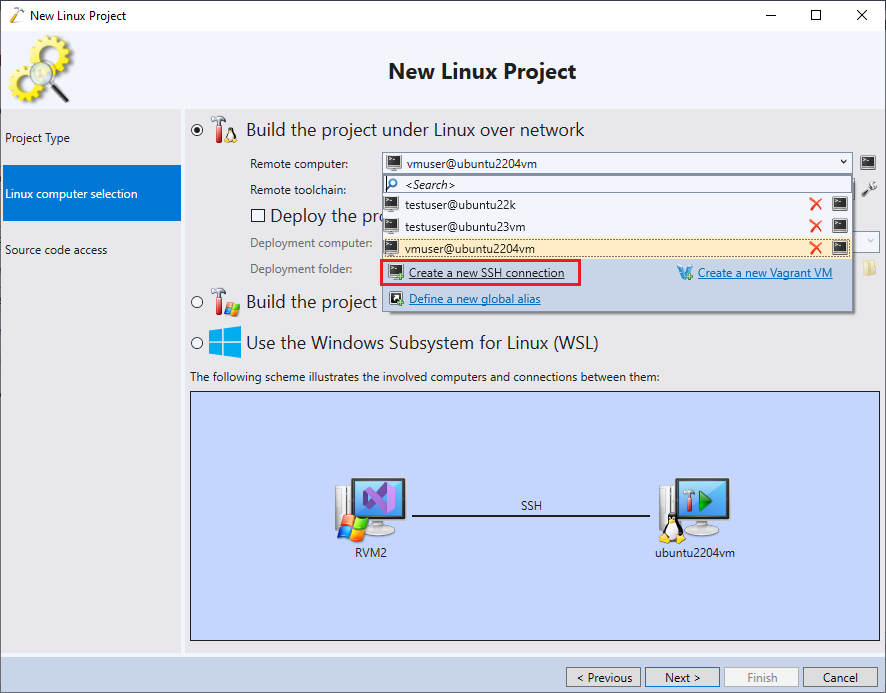Click the hammer and Windows flag build icon
Viewport: 886px width, 693px height.
[225, 302]
